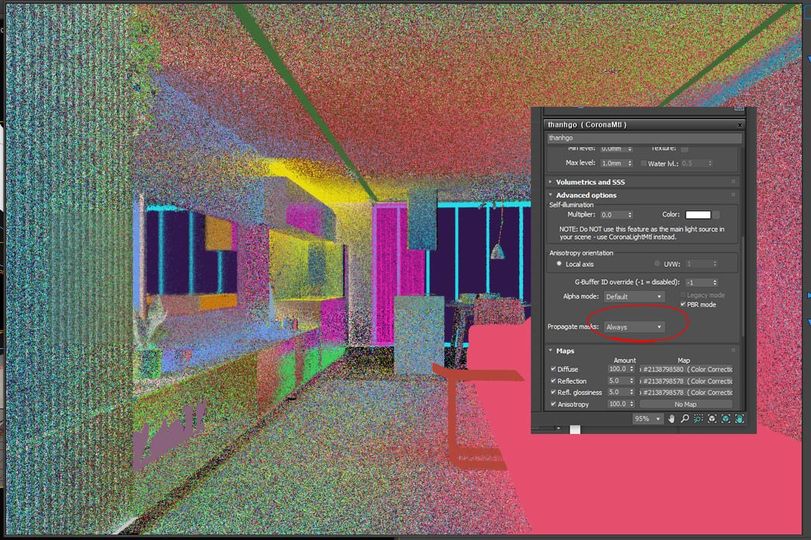811x540 pixels.
Task: Toggle the Reflection map checkbox
Action: [x=553, y=381]
